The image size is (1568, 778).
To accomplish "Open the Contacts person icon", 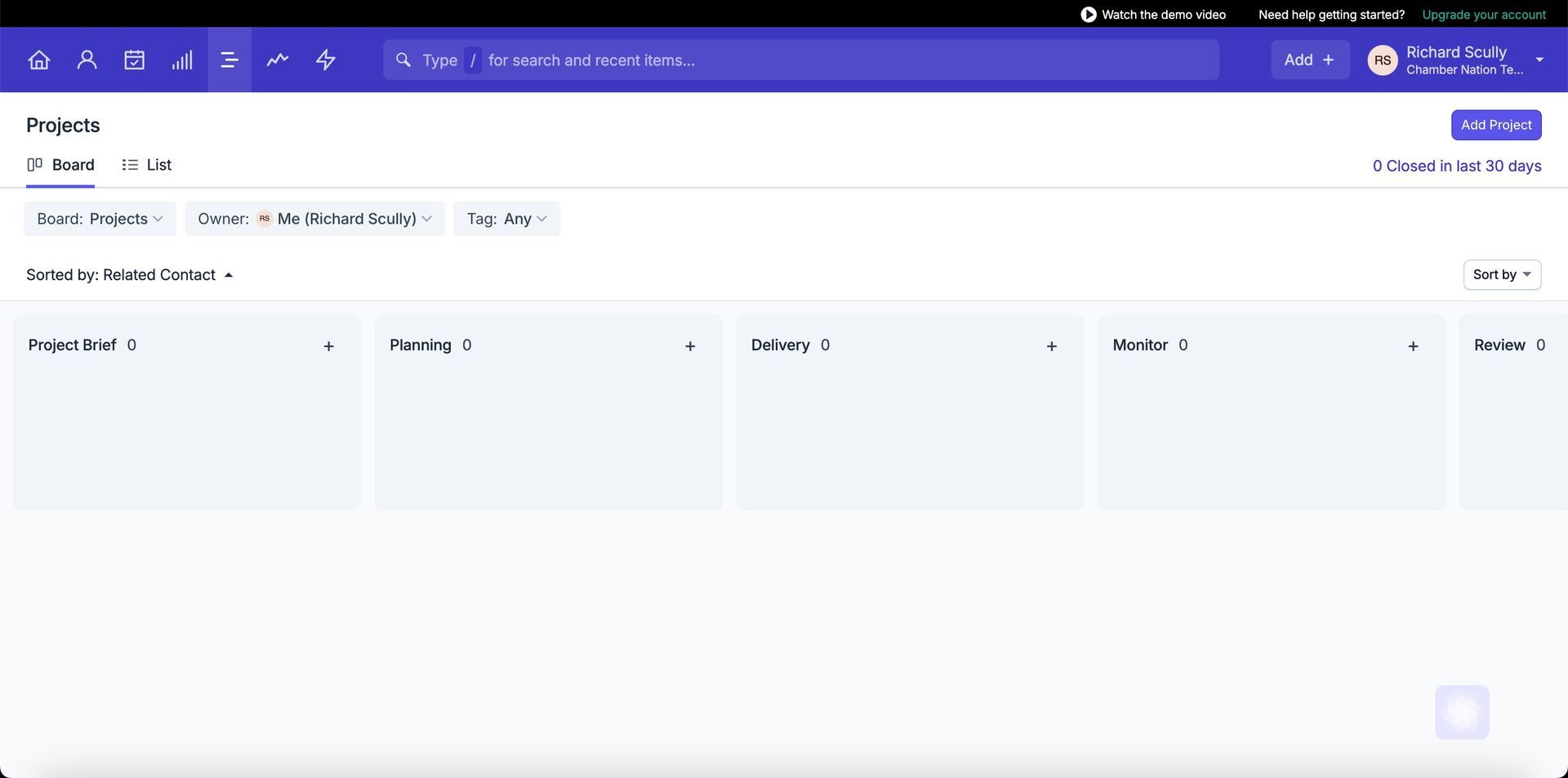I will pyautogui.click(x=87, y=60).
